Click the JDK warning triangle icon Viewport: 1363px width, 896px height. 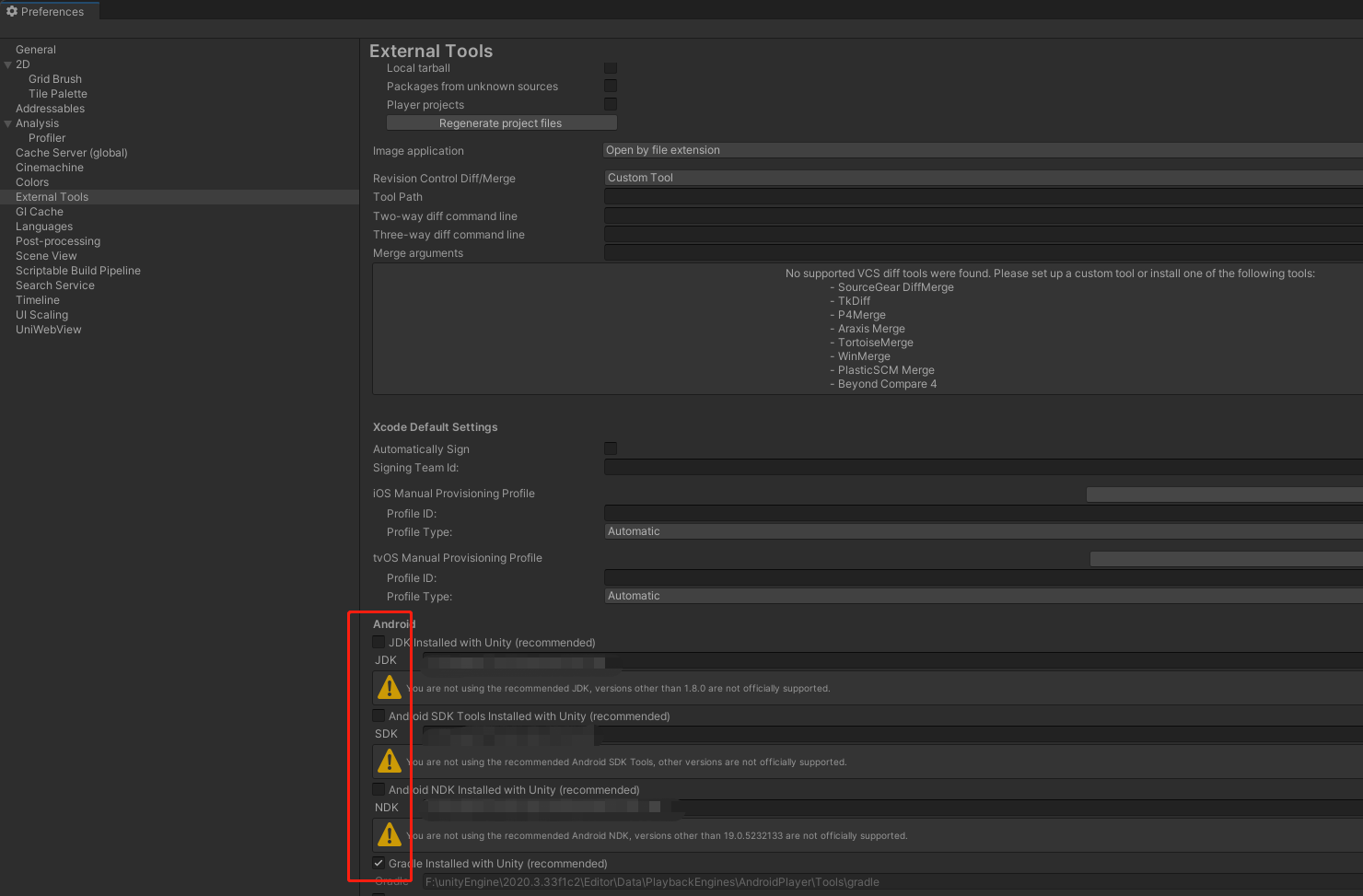(x=390, y=687)
